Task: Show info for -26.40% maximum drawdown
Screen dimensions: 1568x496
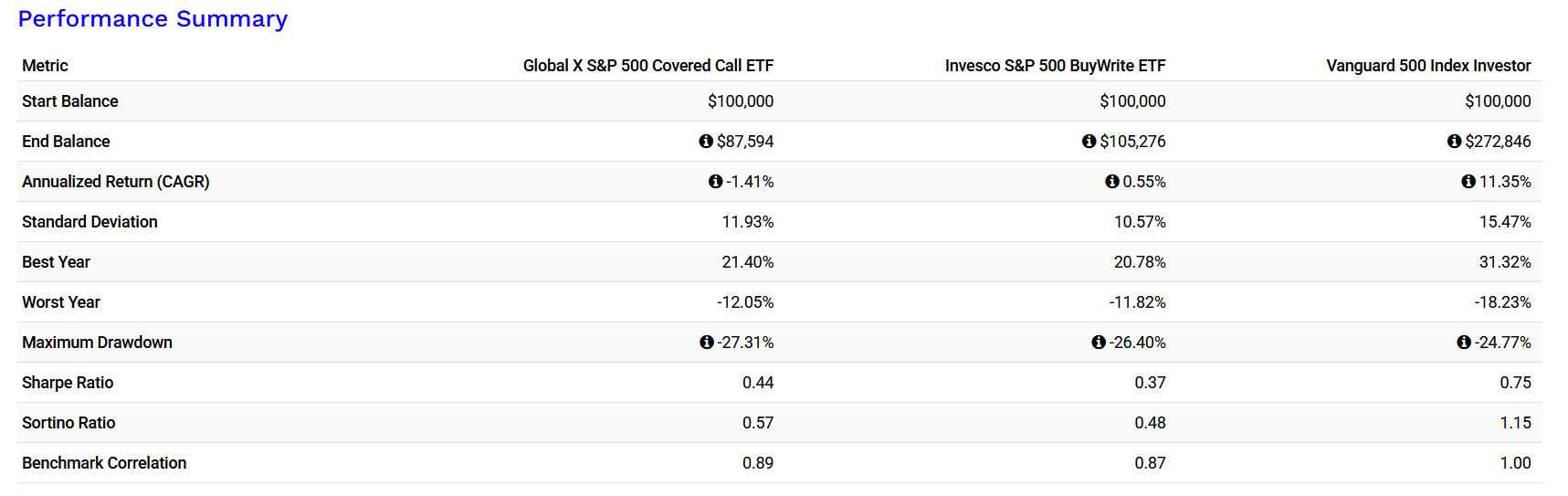Action: pyautogui.click(x=1099, y=343)
